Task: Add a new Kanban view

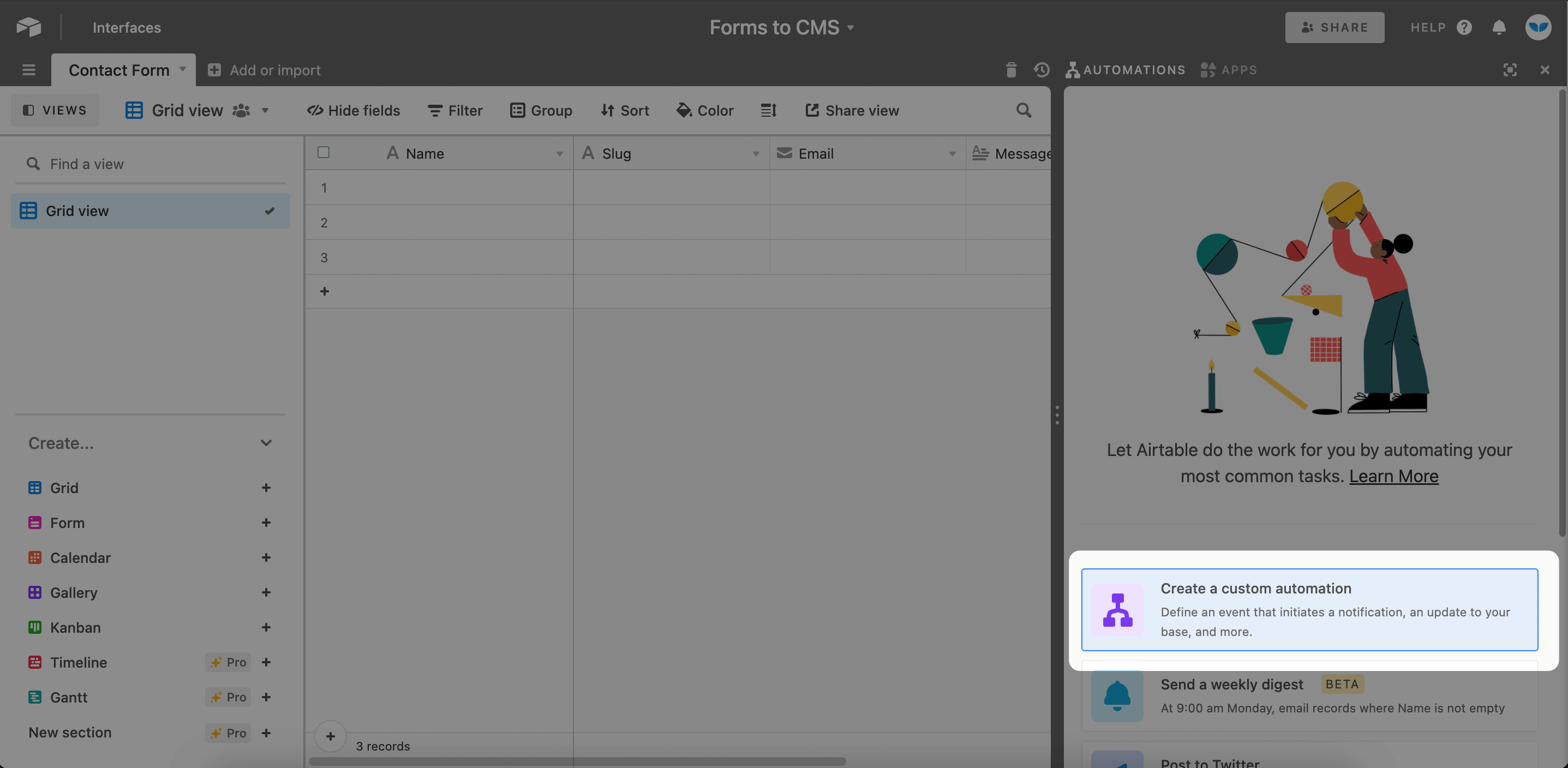Action: coord(267,627)
